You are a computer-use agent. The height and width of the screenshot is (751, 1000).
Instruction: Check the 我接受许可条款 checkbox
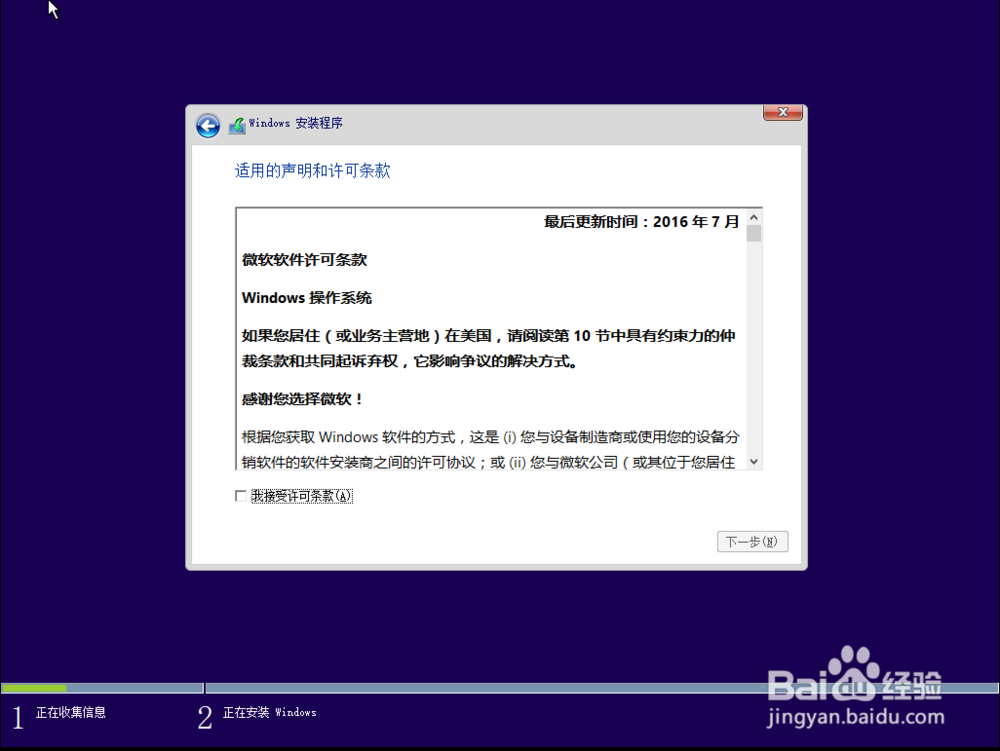pos(240,496)
